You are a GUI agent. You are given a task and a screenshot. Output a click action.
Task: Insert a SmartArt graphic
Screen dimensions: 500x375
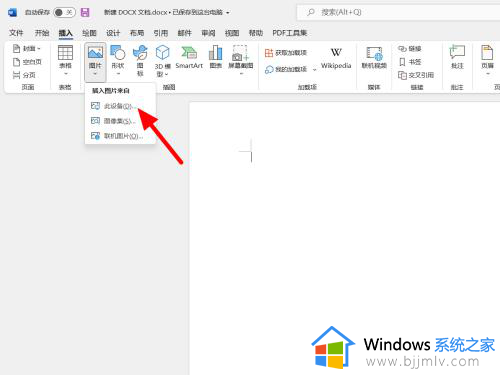[x=189, y=57]
